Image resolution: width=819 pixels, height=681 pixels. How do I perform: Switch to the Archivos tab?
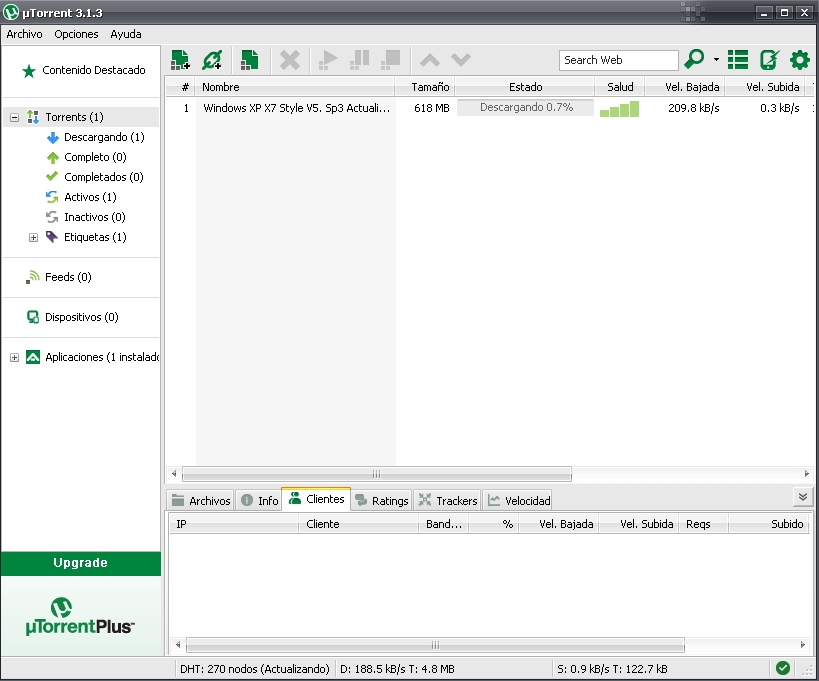(201, 500)
